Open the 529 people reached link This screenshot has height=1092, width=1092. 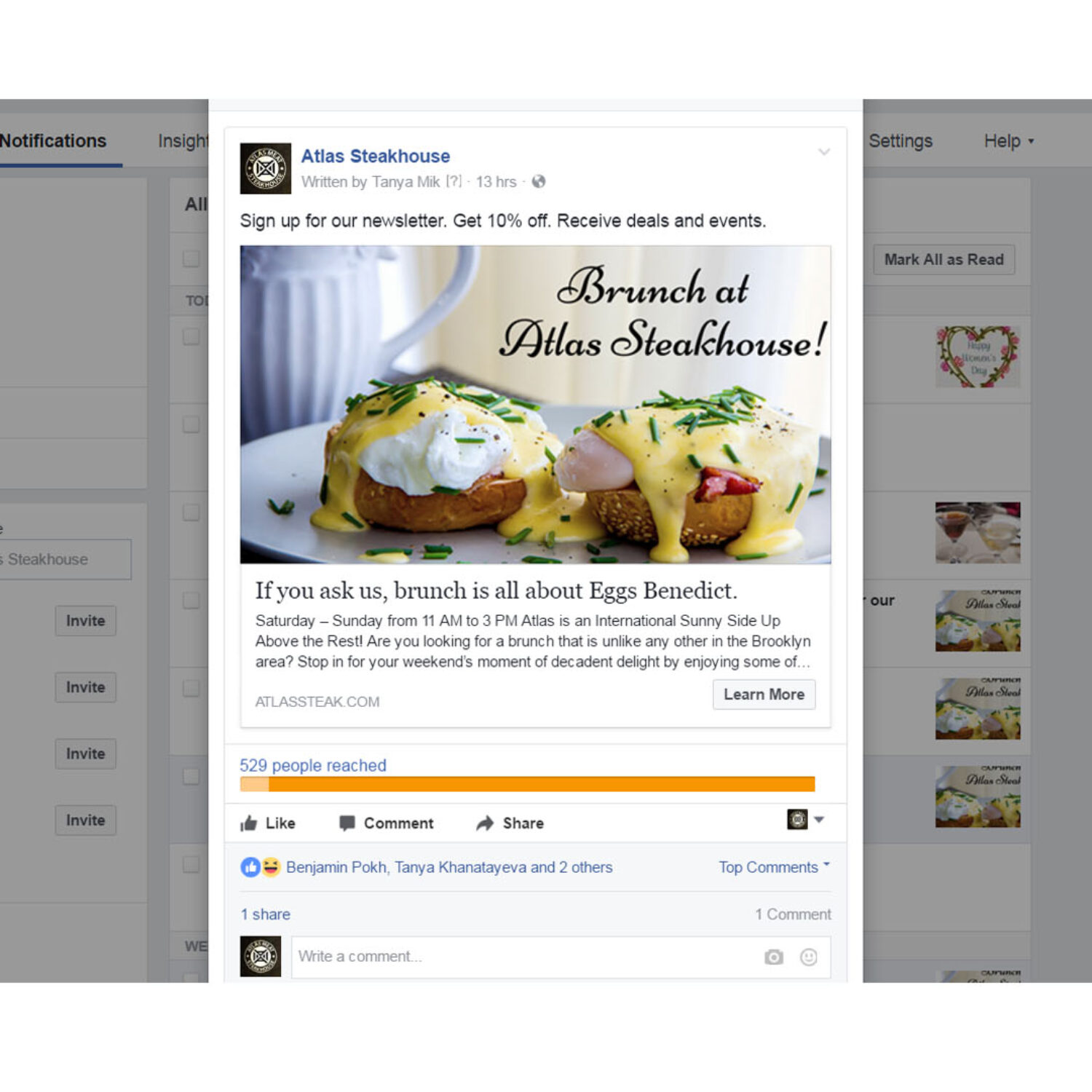pyautogui.click(x=313, y=765)
